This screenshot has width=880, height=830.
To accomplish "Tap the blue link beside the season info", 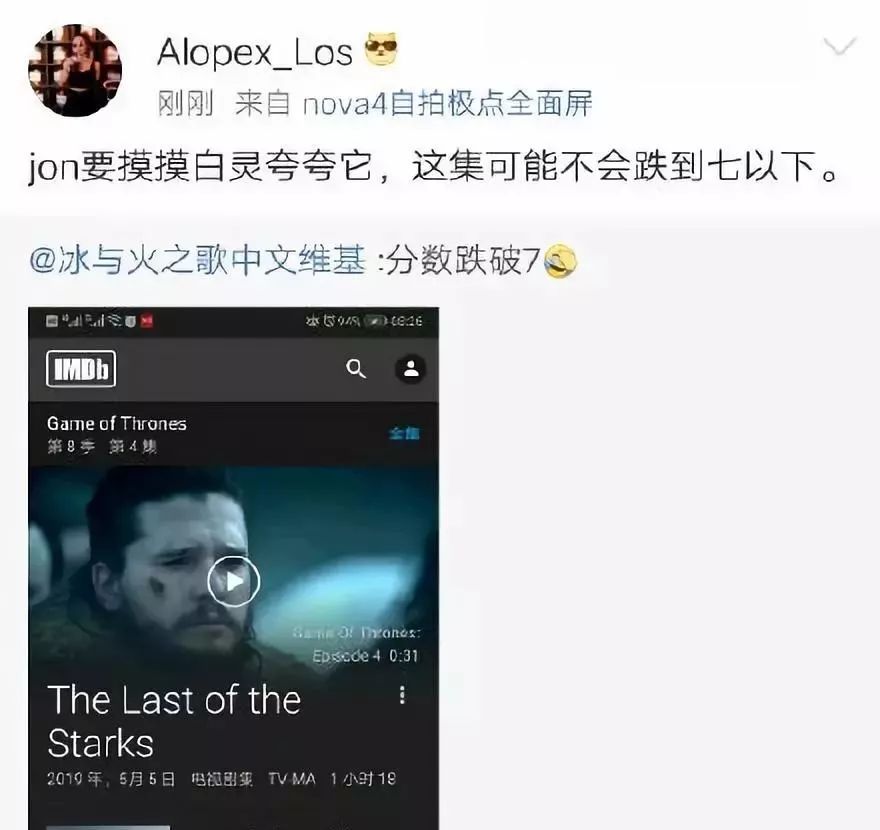I will [x=404, y=433].
